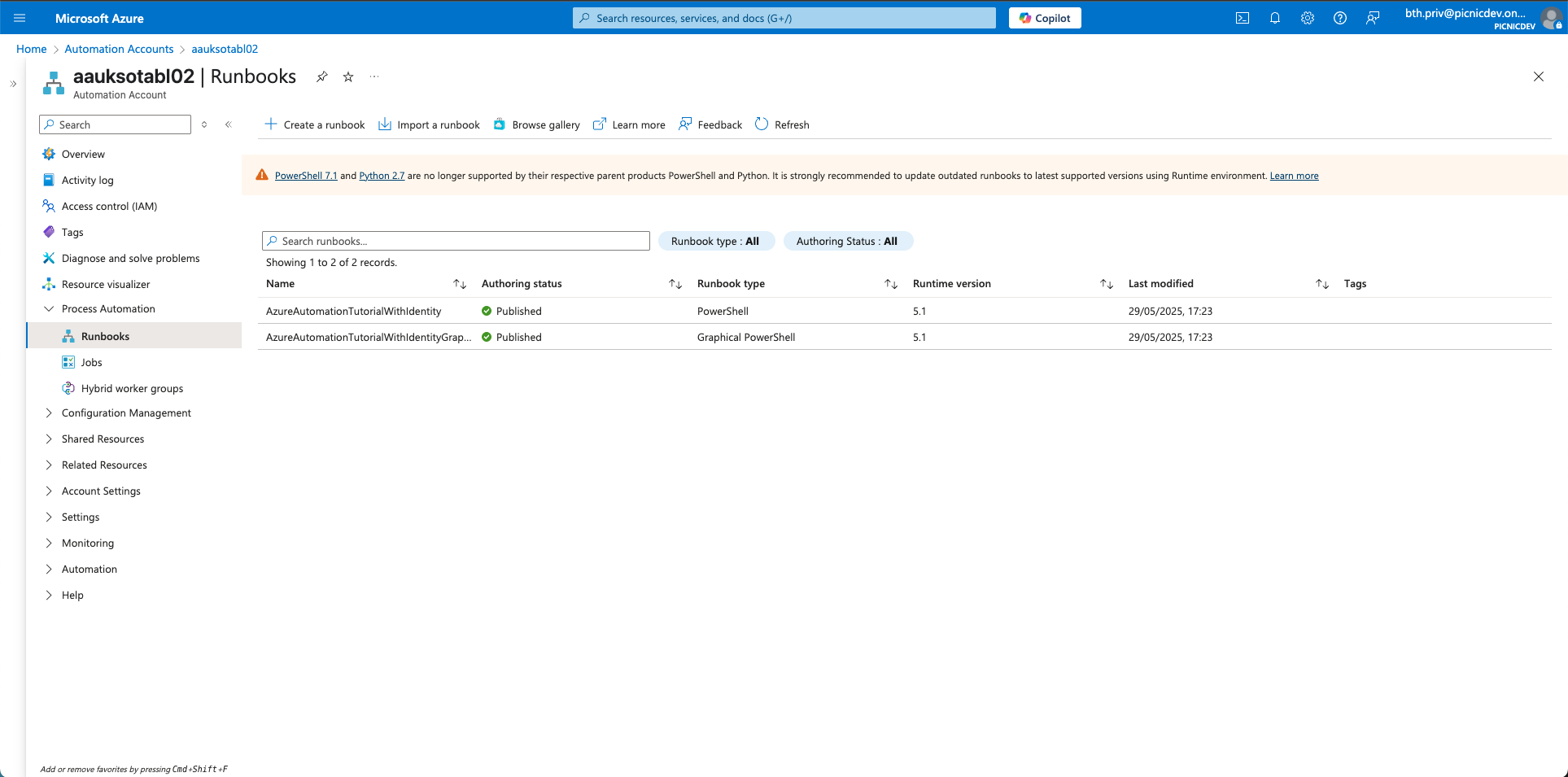Click the menu search up/down arrows icon
The height and width of the screenshot is (777, 1568).
pos(204,124)
